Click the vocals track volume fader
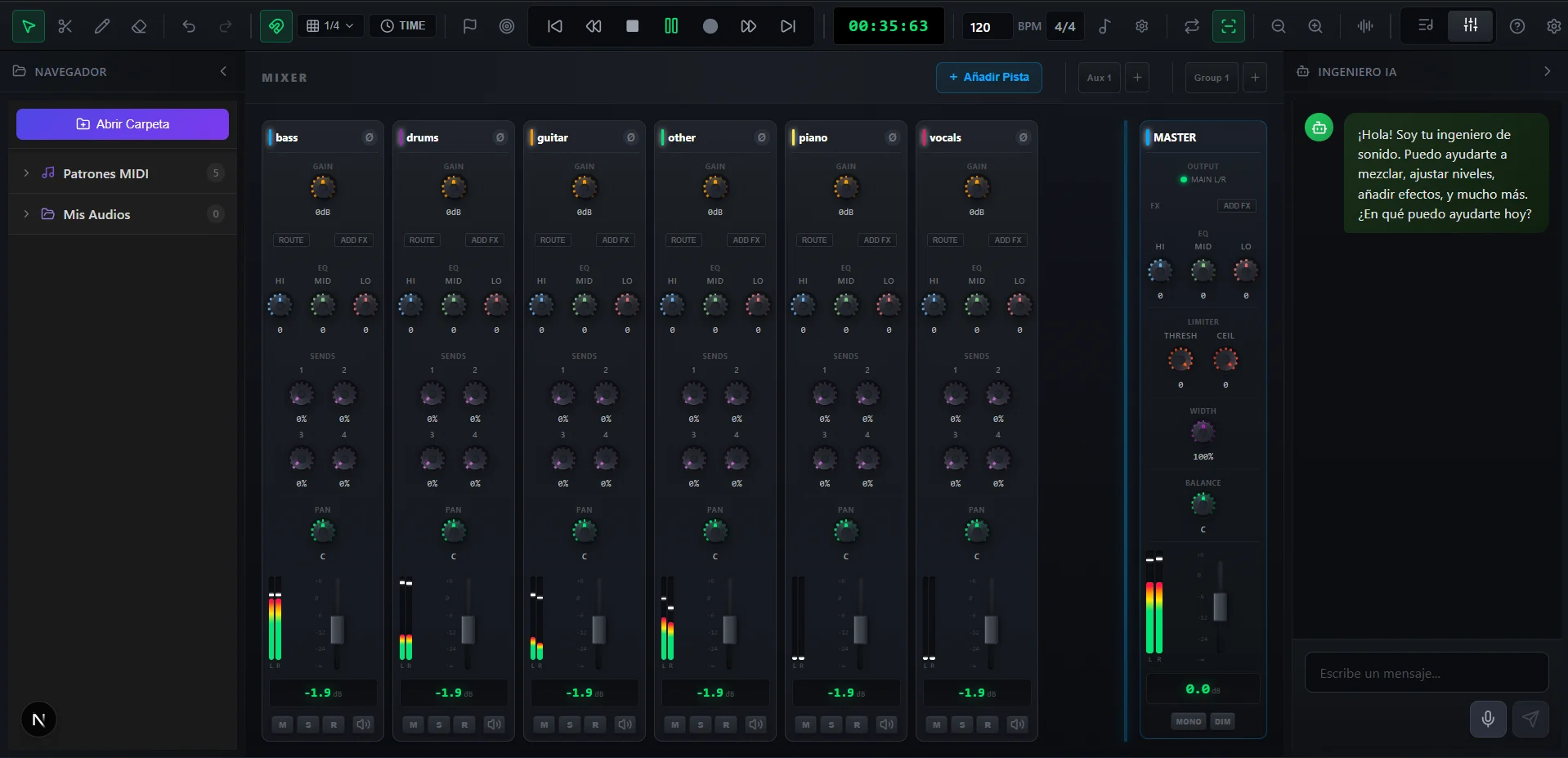This screenshot has width=1568, height=758. tap(991, 630)
